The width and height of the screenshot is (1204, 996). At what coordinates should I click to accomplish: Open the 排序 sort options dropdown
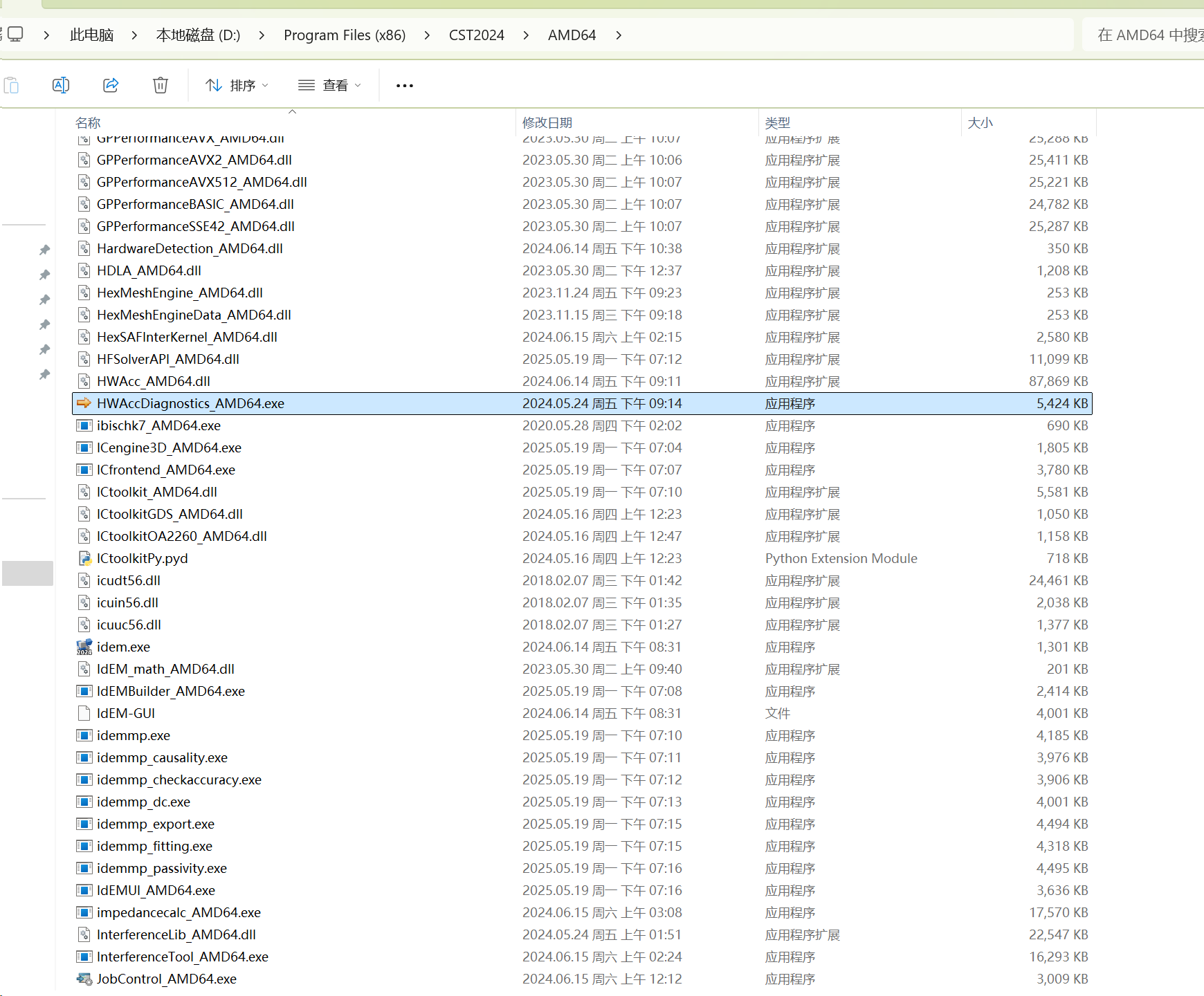[264, 85]
